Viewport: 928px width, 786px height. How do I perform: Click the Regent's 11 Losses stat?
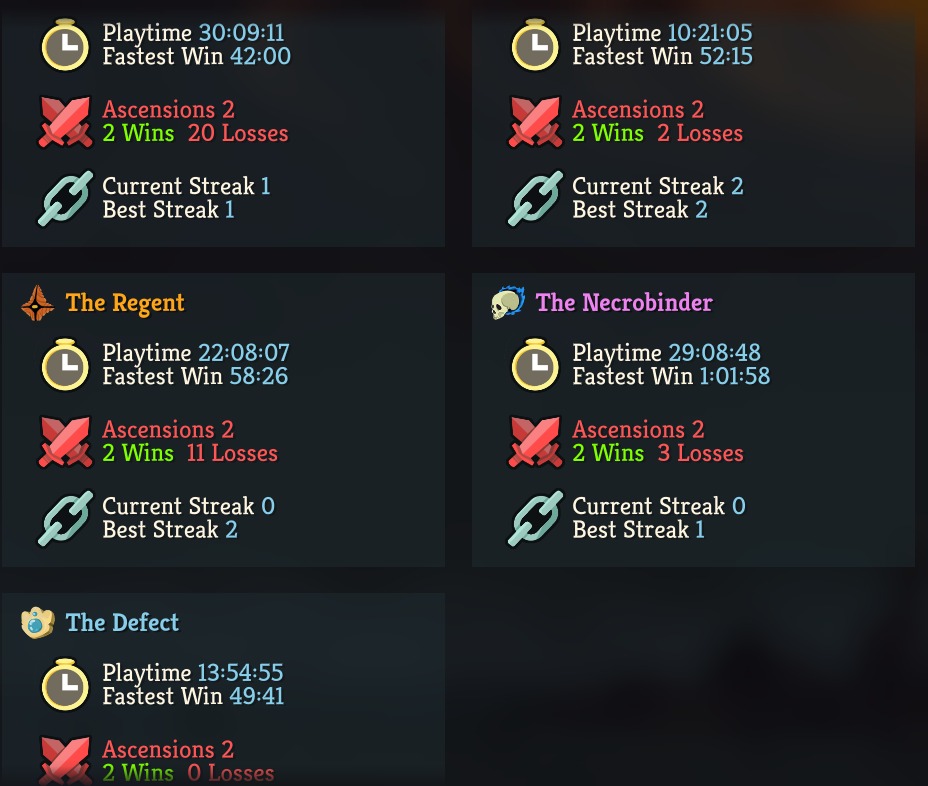(232, 453)
